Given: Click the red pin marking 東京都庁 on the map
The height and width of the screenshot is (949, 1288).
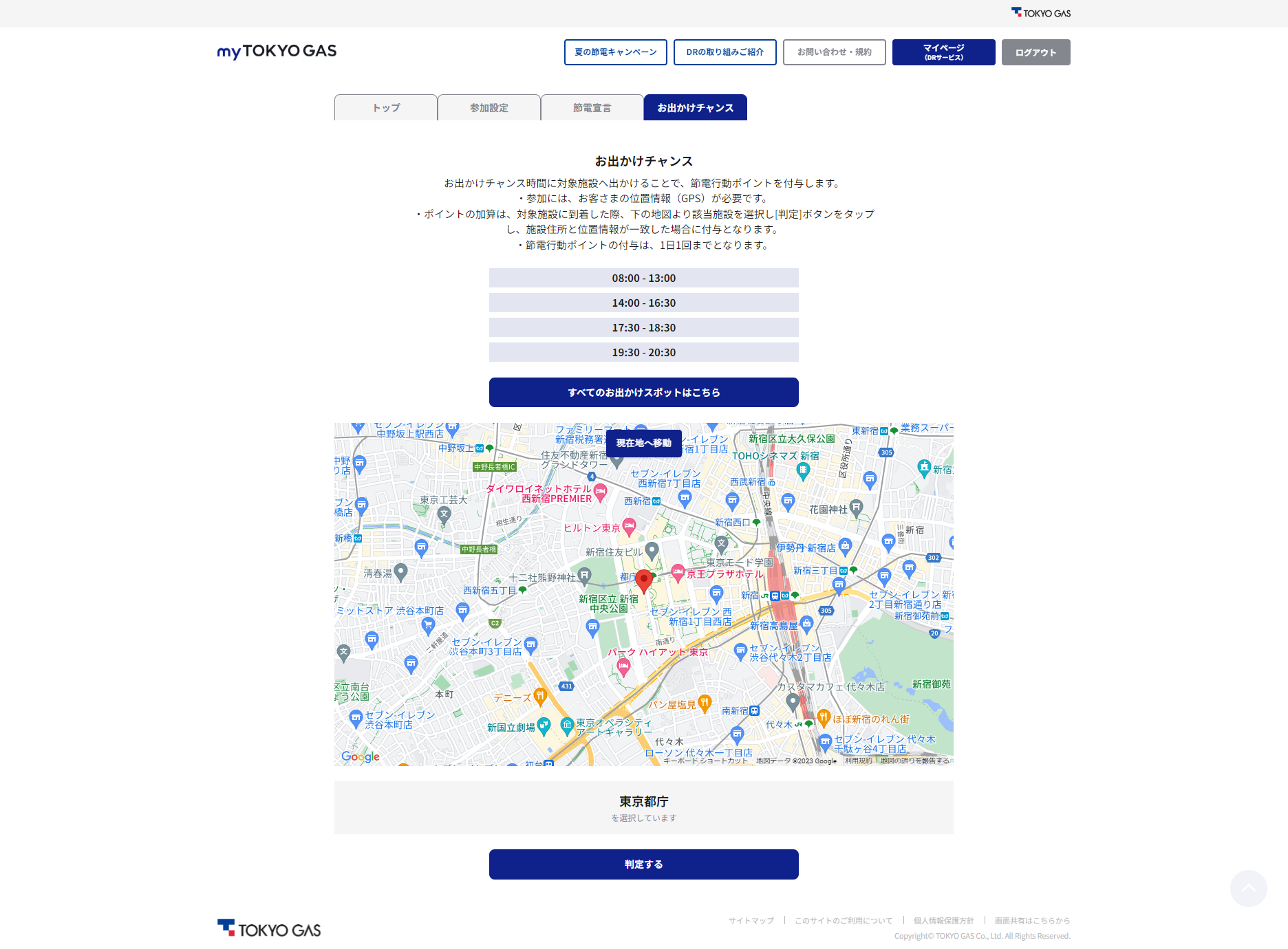Looking at the screenshot, I should 645,580.
